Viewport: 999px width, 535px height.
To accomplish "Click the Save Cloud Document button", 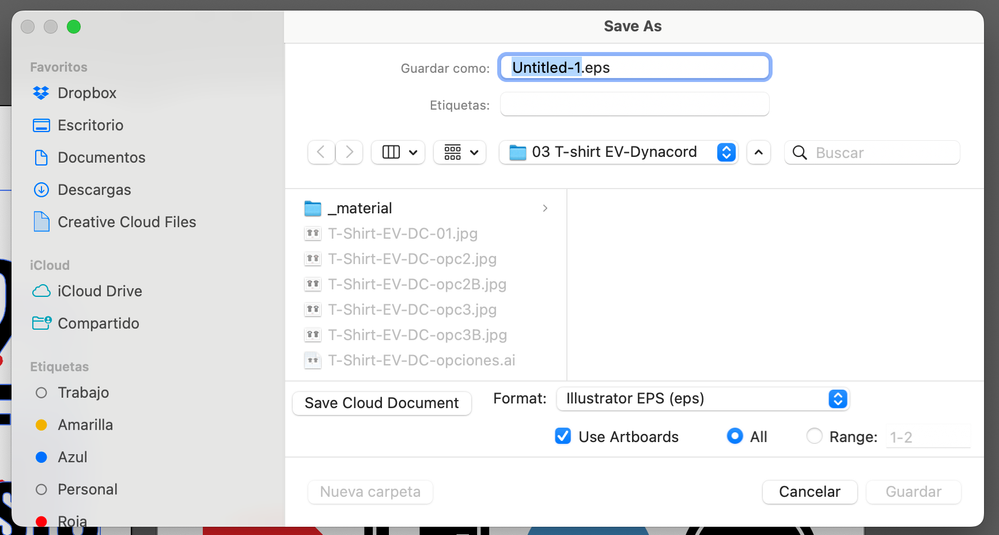I will [x=381, y=402].
